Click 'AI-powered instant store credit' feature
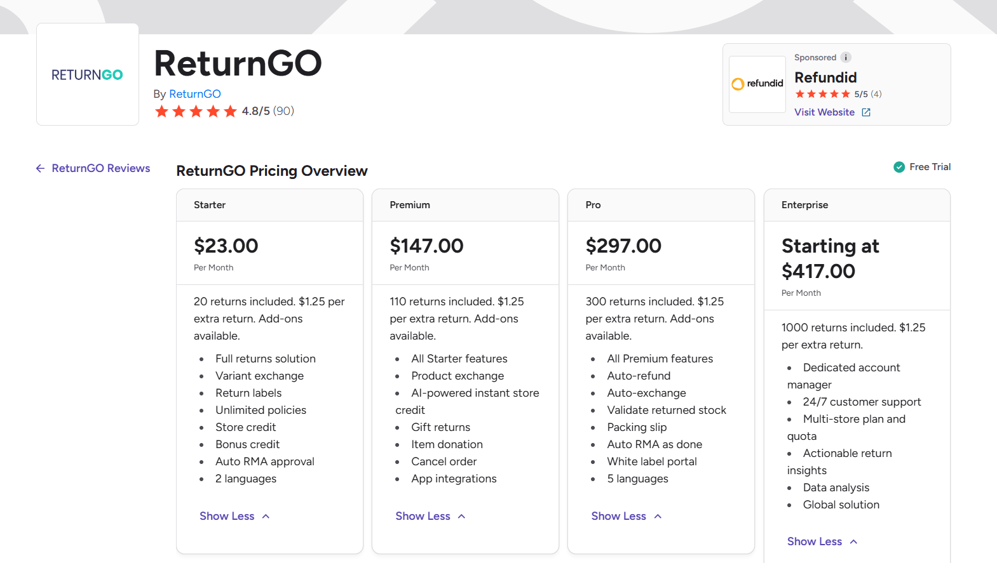This screenshot has height=563, width=997. 467,401
